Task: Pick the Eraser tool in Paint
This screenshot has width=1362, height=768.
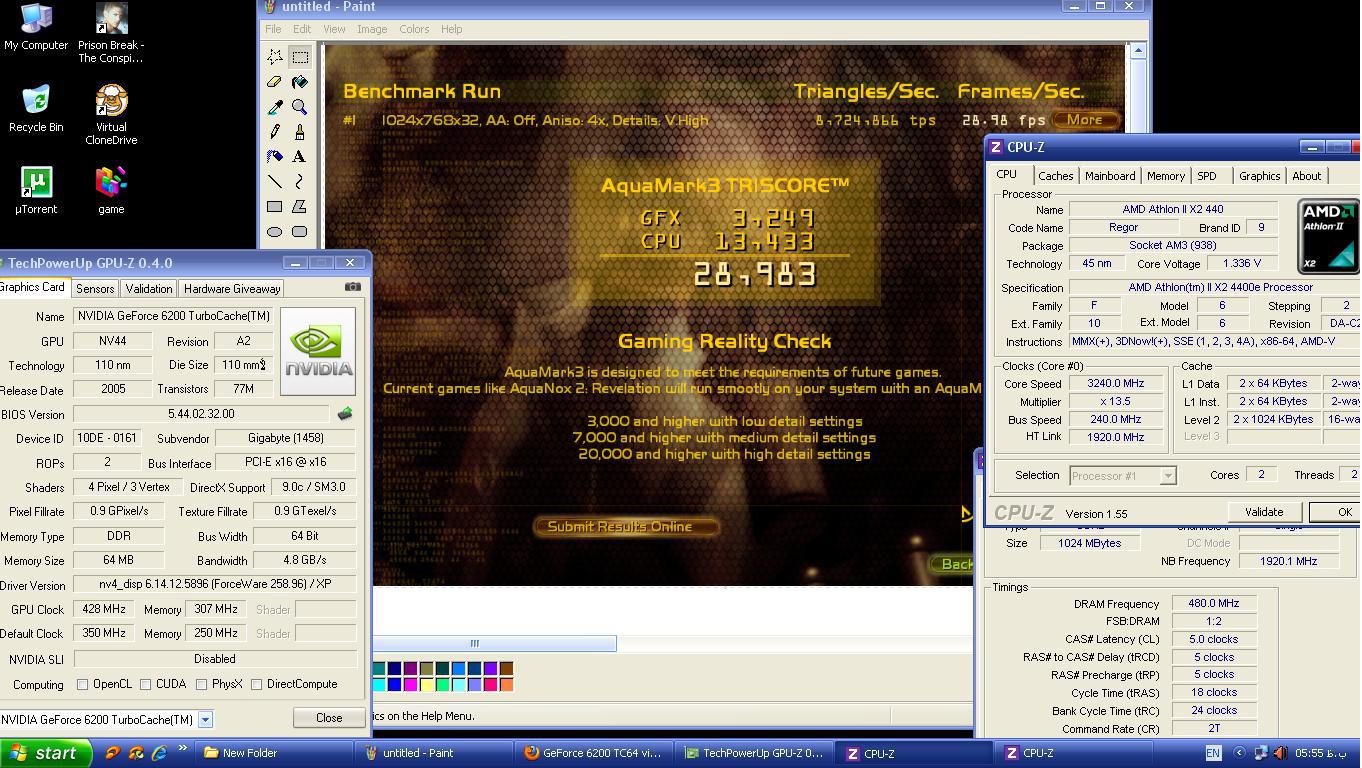Action: [275, 82]
